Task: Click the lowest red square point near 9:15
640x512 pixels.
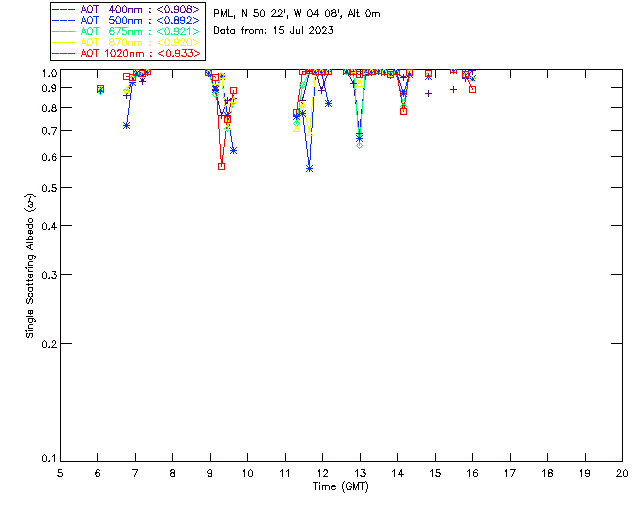Action: point(221,166)
